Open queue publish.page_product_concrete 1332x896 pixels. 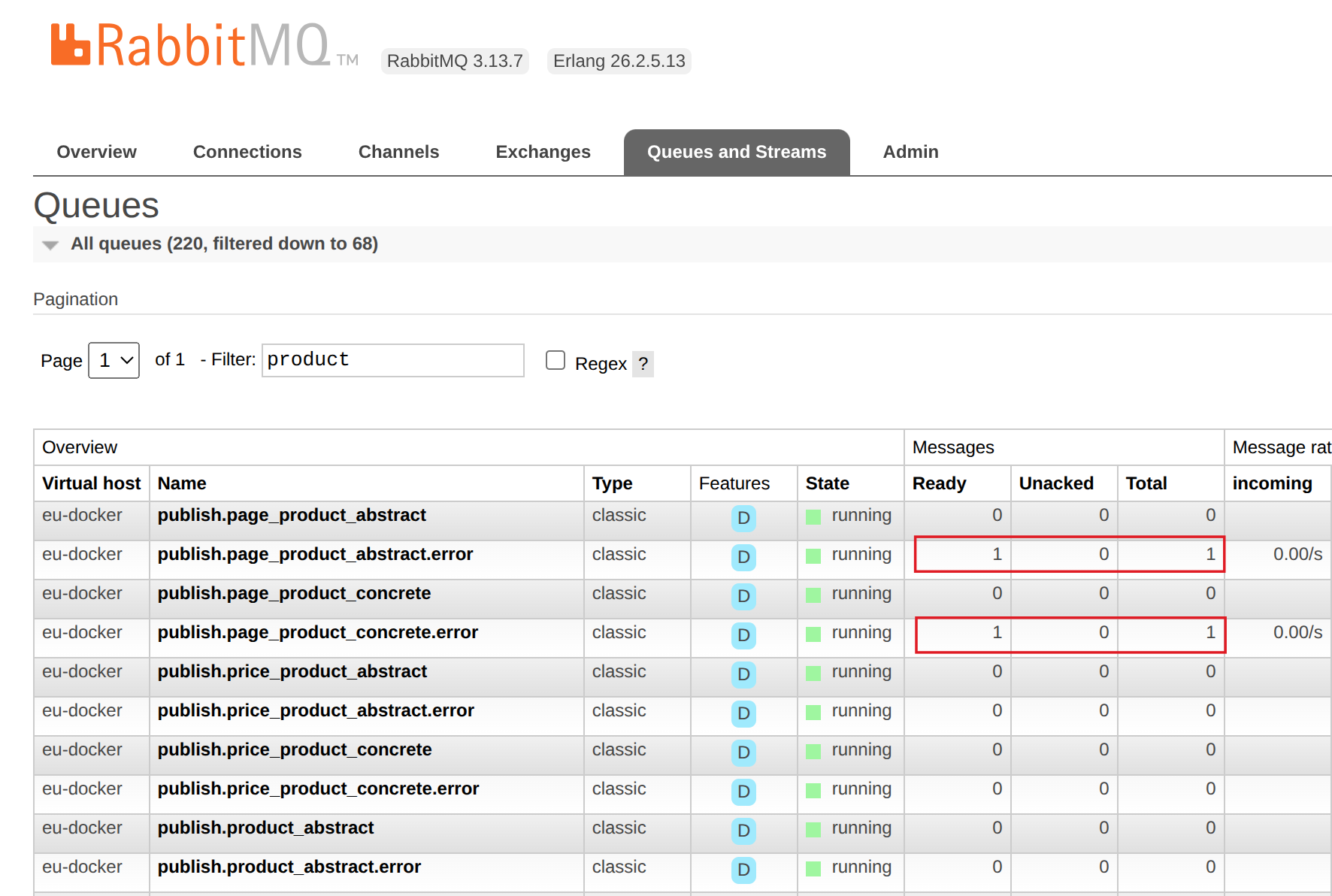tap(294, 593)
